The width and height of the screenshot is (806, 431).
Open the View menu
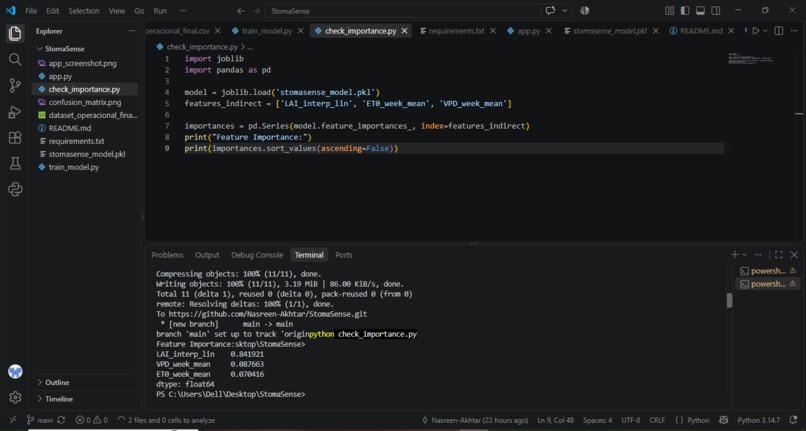tap(117, 11)
